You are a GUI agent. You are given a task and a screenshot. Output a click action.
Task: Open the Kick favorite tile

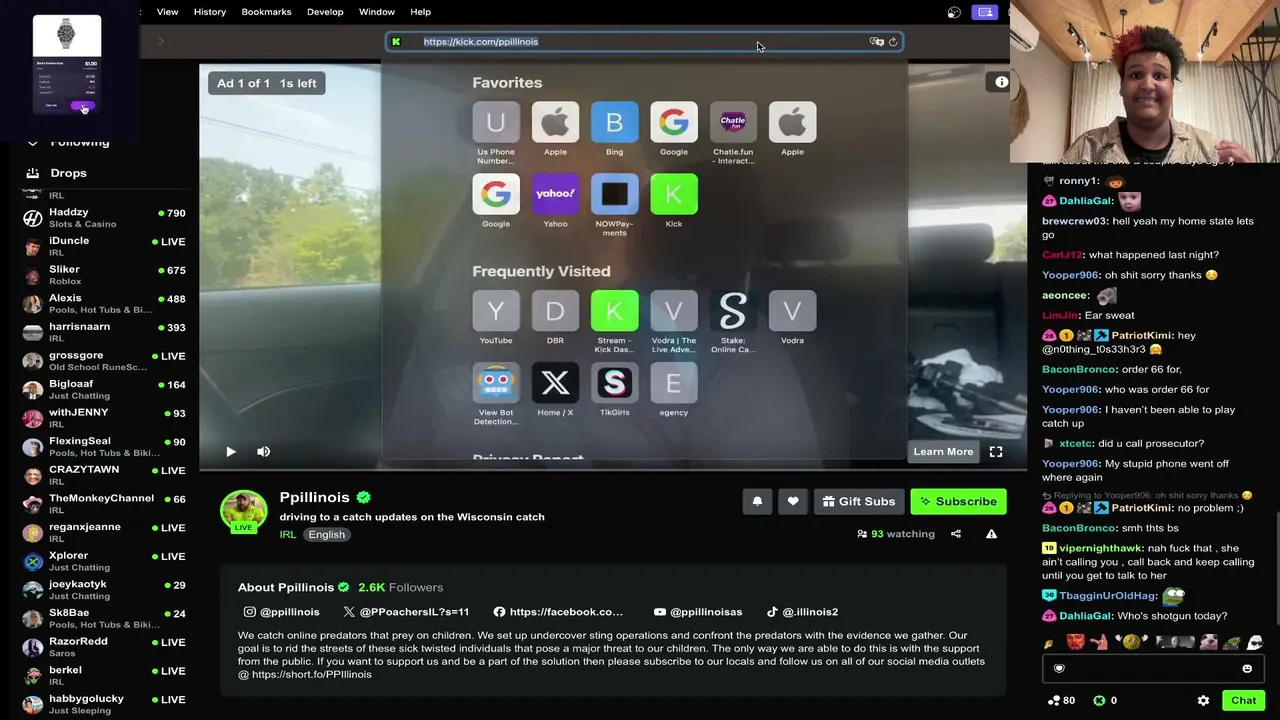(x=674, y=201)
